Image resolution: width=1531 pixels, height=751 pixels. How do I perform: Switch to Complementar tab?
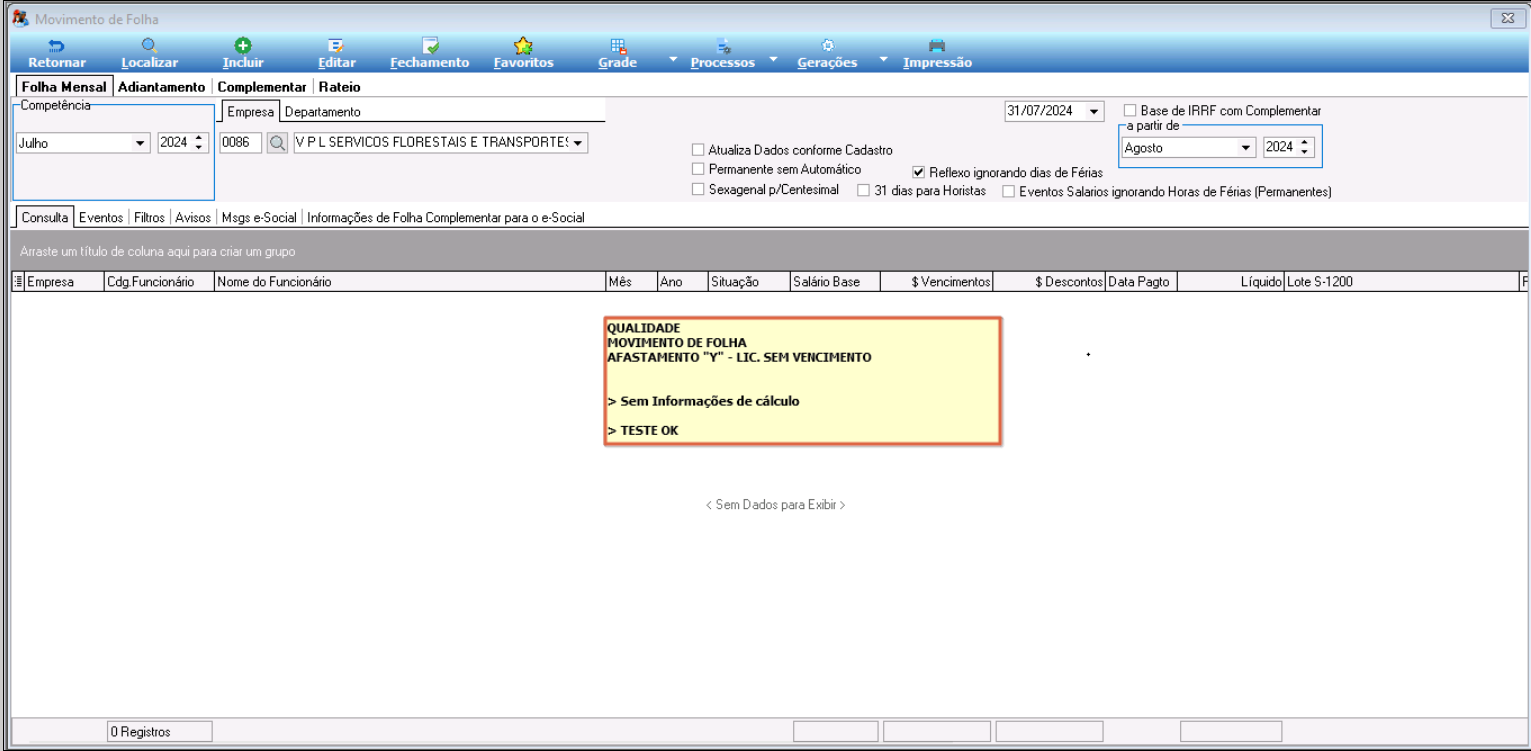point(262,87)
